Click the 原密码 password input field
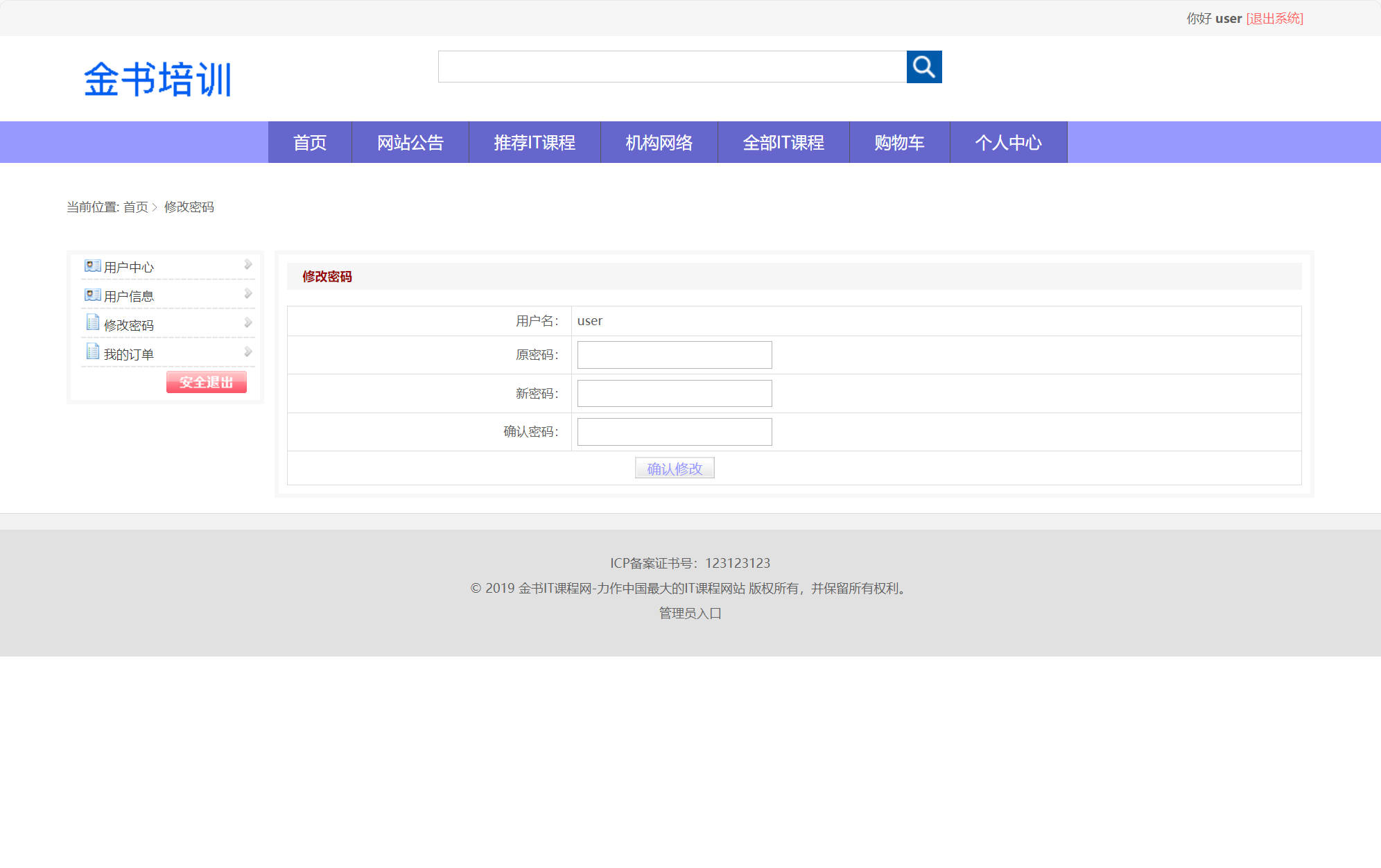The height and width of the screenshot is (868, 1381). tap(674, 354)
